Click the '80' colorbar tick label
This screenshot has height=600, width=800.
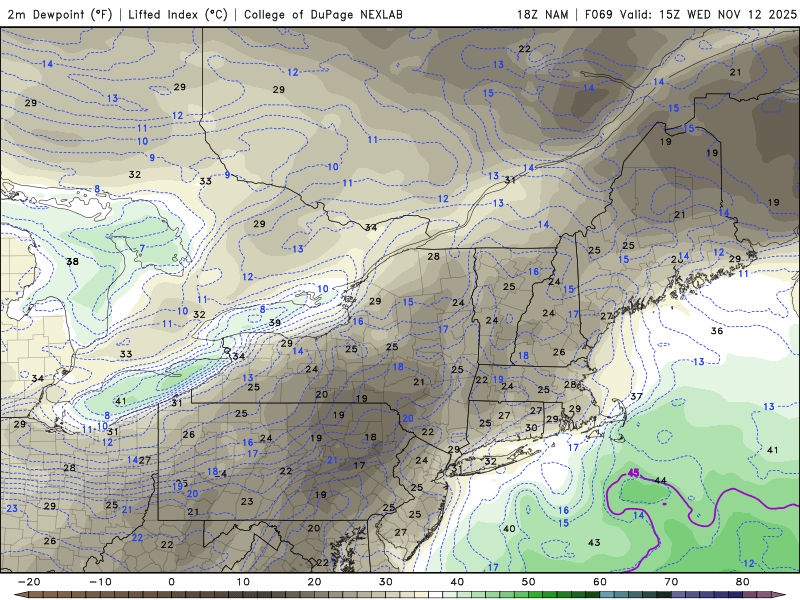pos(743,582)
